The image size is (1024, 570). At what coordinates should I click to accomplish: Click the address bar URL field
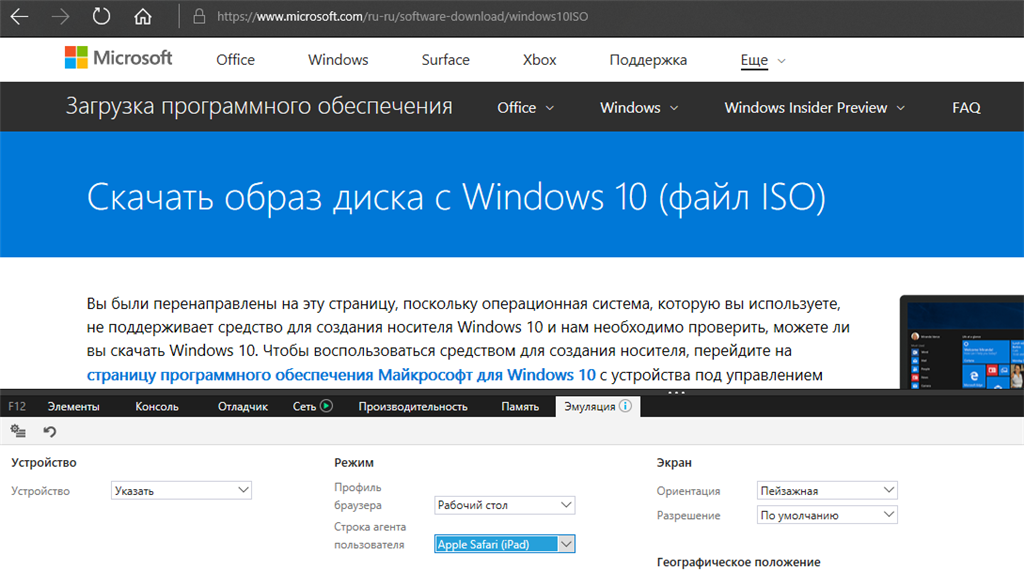(402, 16)
